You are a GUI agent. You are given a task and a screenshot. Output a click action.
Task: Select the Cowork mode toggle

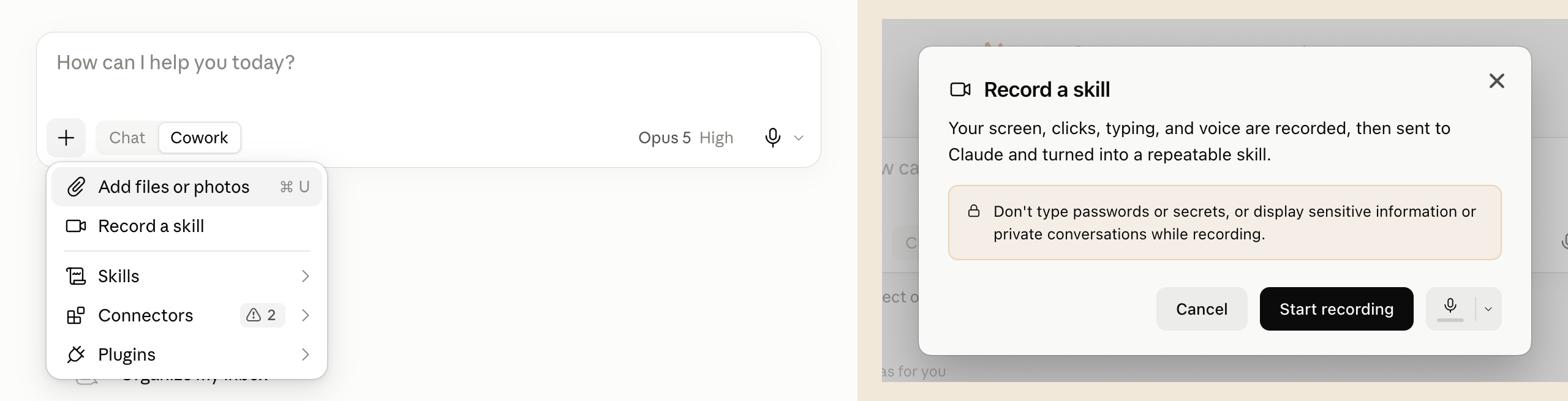pyautogui.click(x=199, y=138)
